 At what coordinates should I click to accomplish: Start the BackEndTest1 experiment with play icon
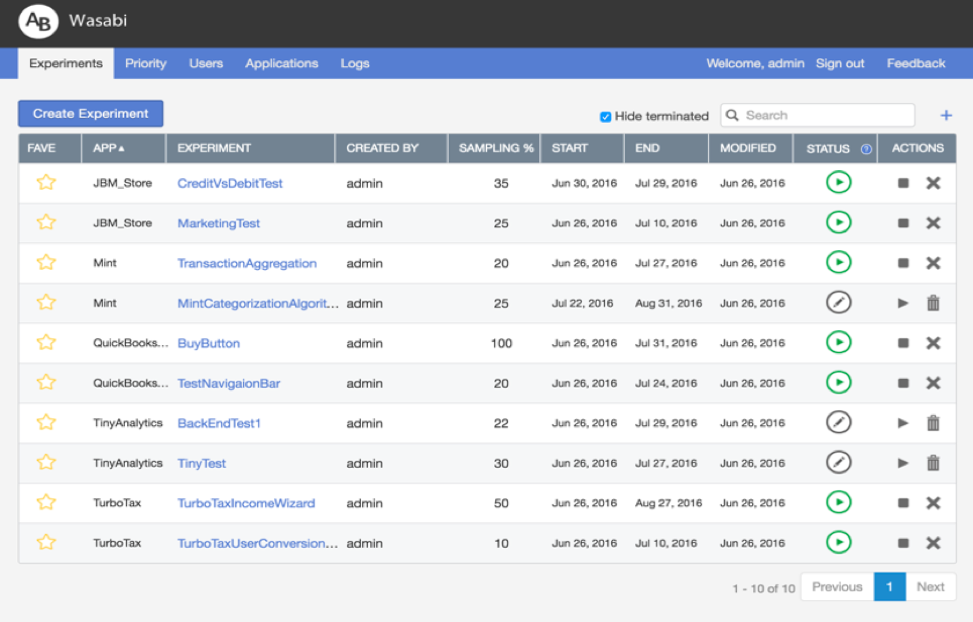(903, 423)
